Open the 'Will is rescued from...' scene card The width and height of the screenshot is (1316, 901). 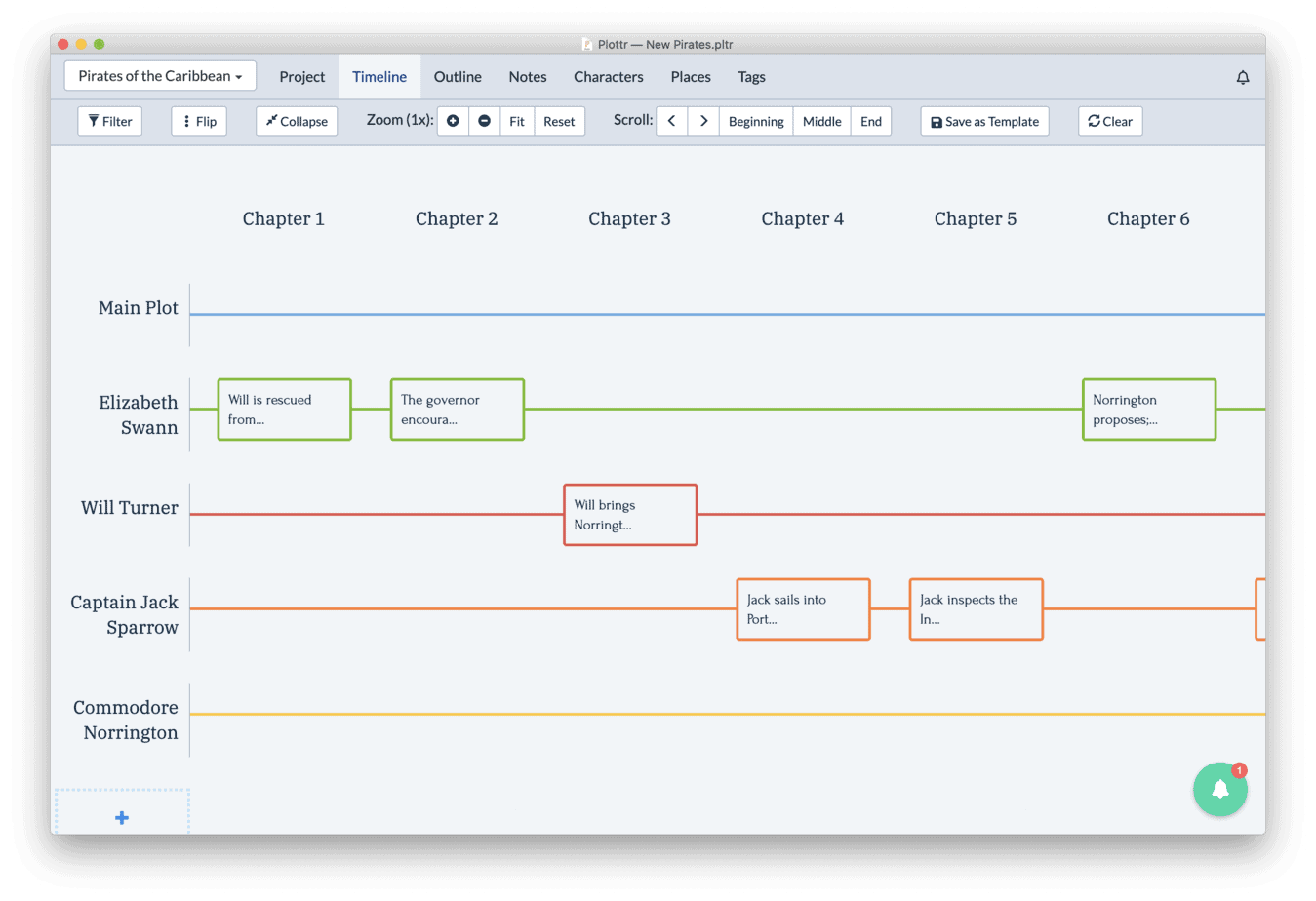(284, 410)
